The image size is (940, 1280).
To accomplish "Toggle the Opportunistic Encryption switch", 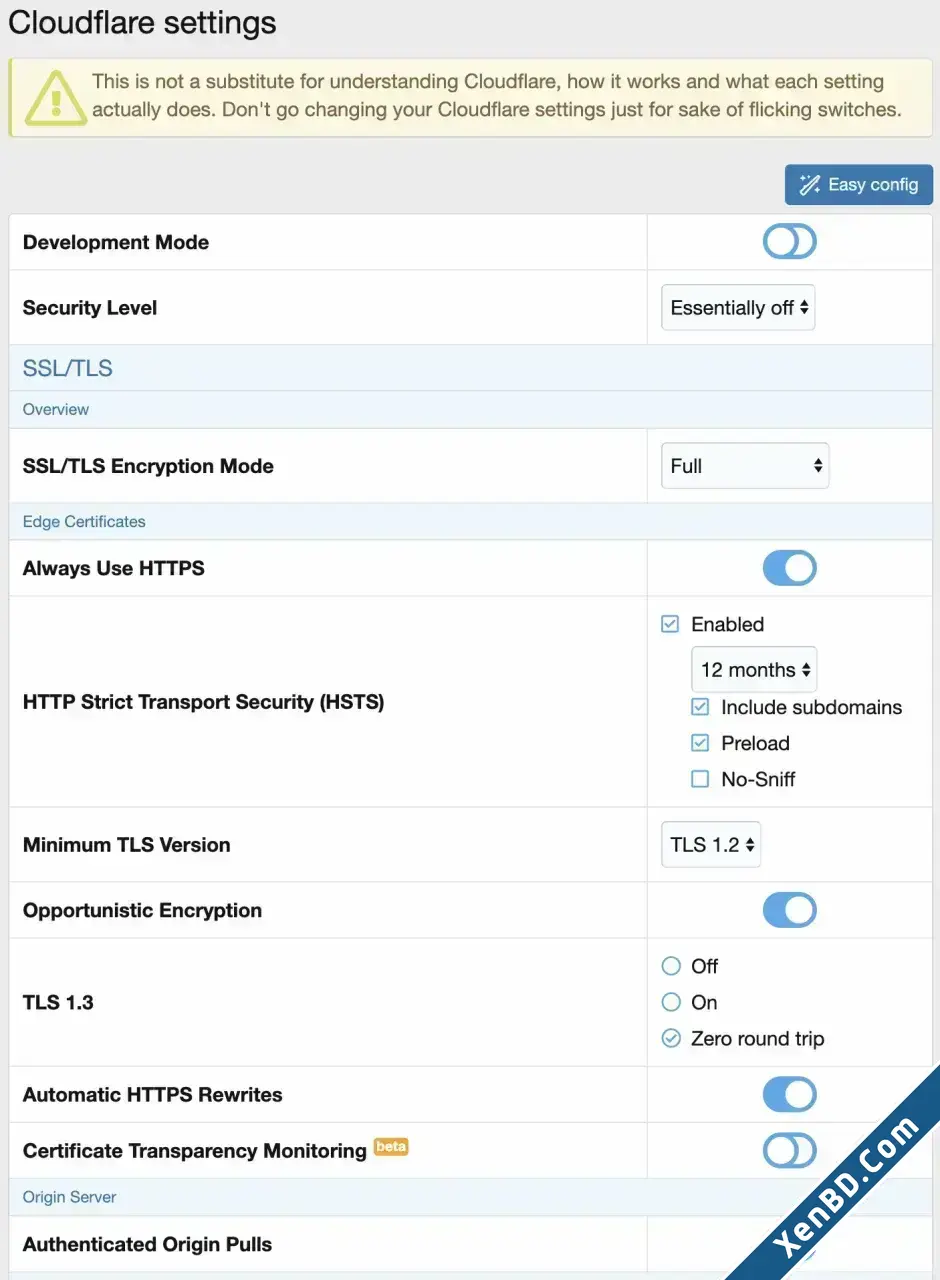I will pyautogui.click(x=790, y=910).
